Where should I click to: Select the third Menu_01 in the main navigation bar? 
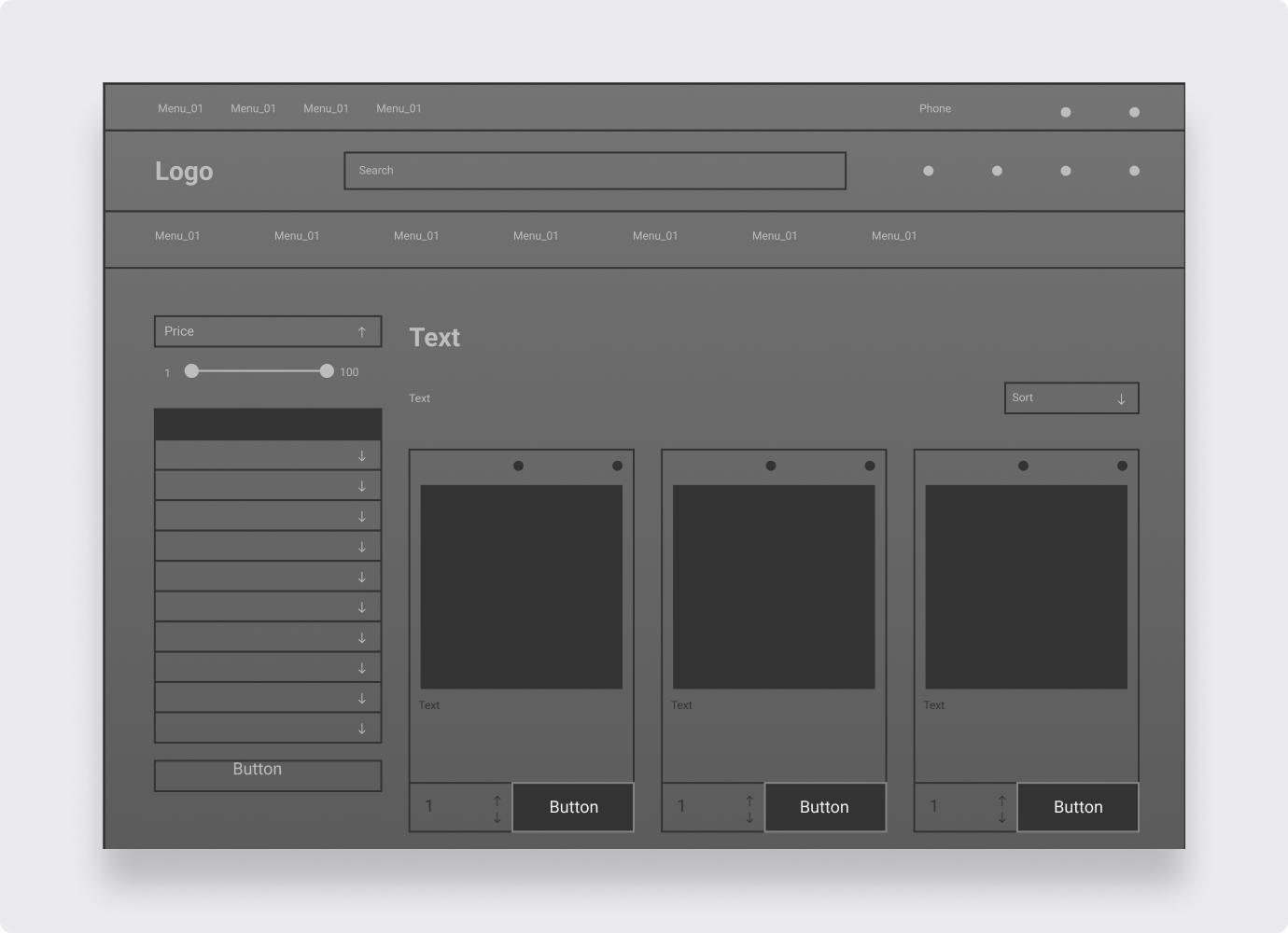416,236
